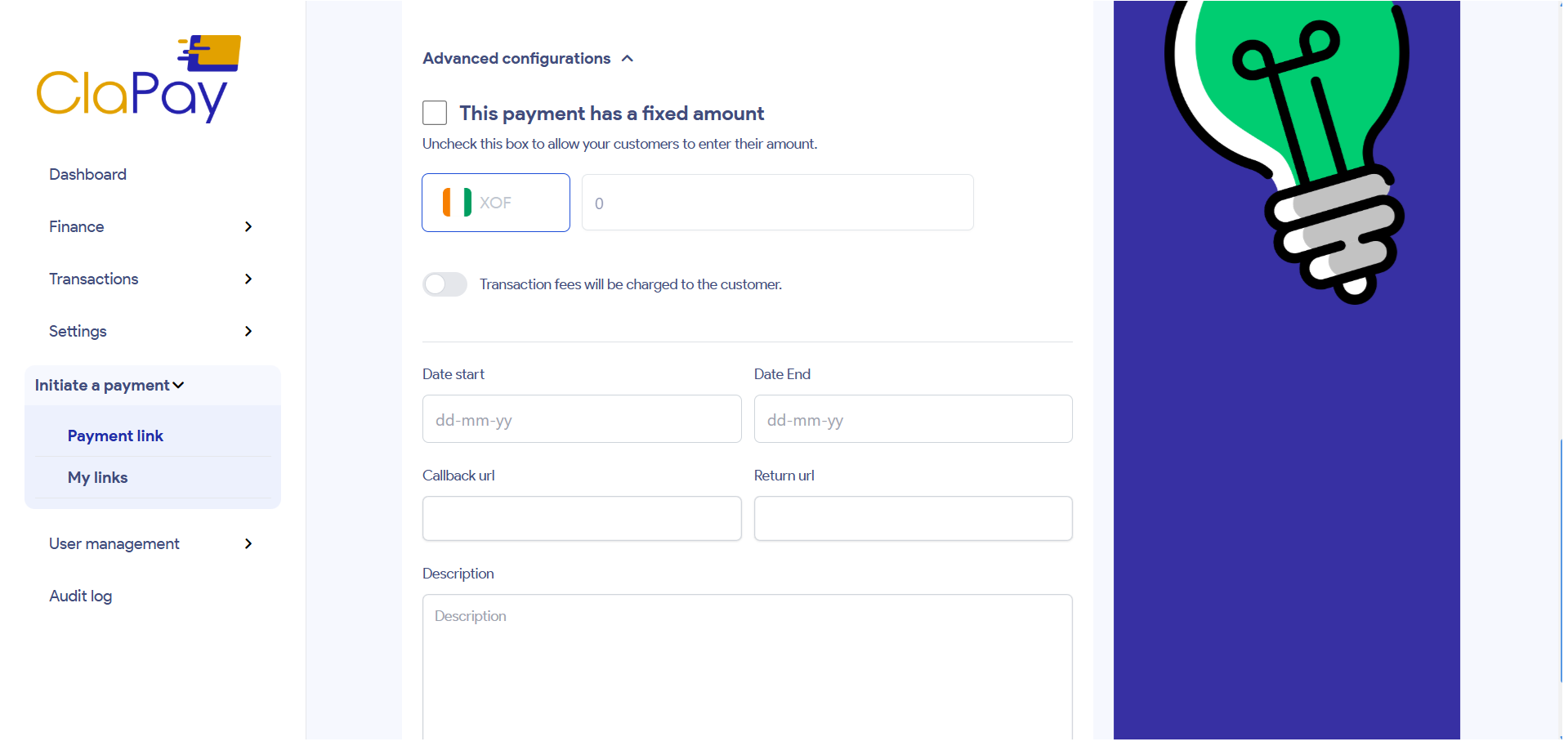The height and width of the screenshot is (746, 1568).
Task: Open the Audit log
Action: point(80,595)
